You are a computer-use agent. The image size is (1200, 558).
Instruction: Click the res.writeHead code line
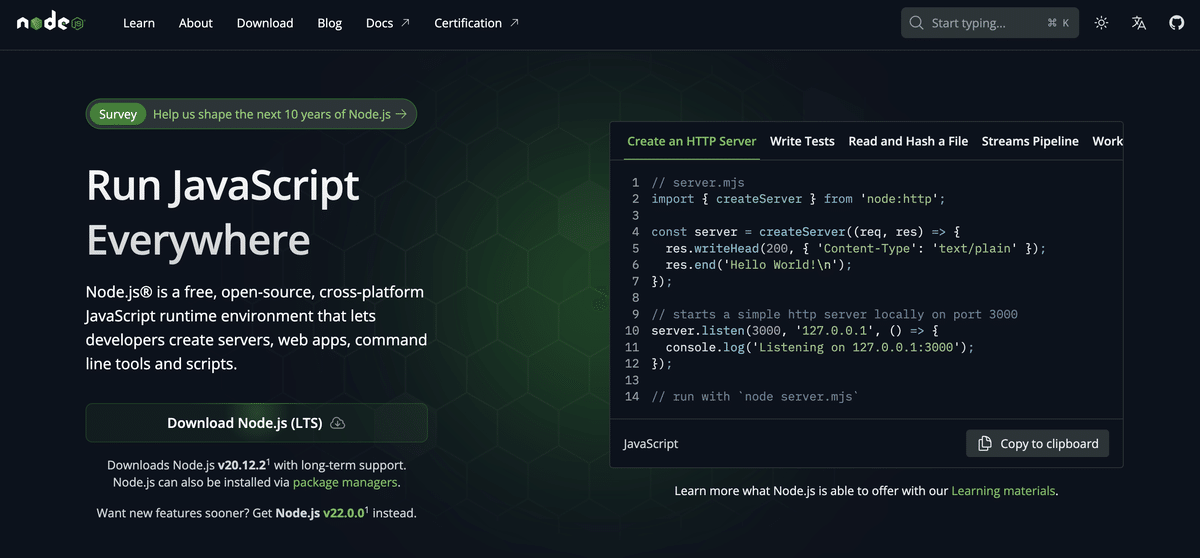coord(855,248)
